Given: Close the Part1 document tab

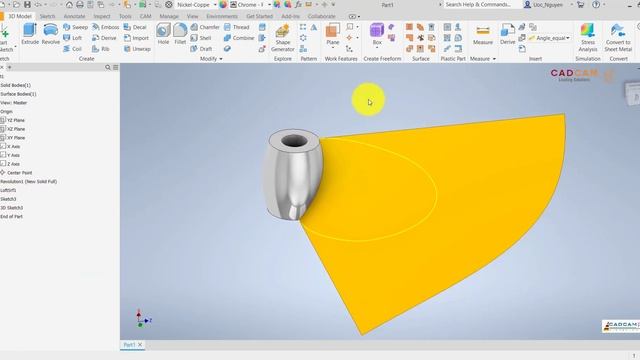Looking at the screenshot, I should tap(140, 345).
